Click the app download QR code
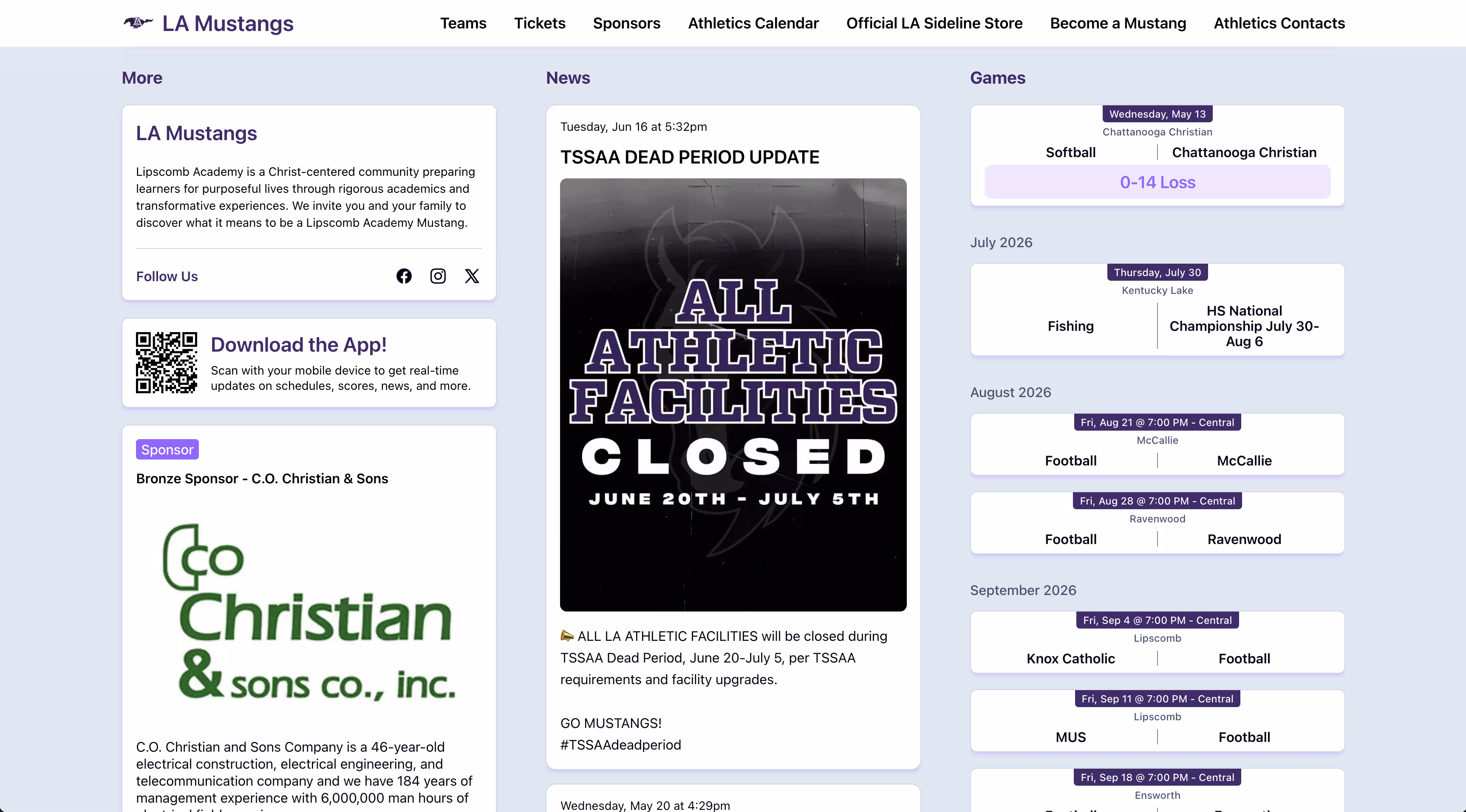This screenshot has width=1466, height=812. [x=166, y=362]
